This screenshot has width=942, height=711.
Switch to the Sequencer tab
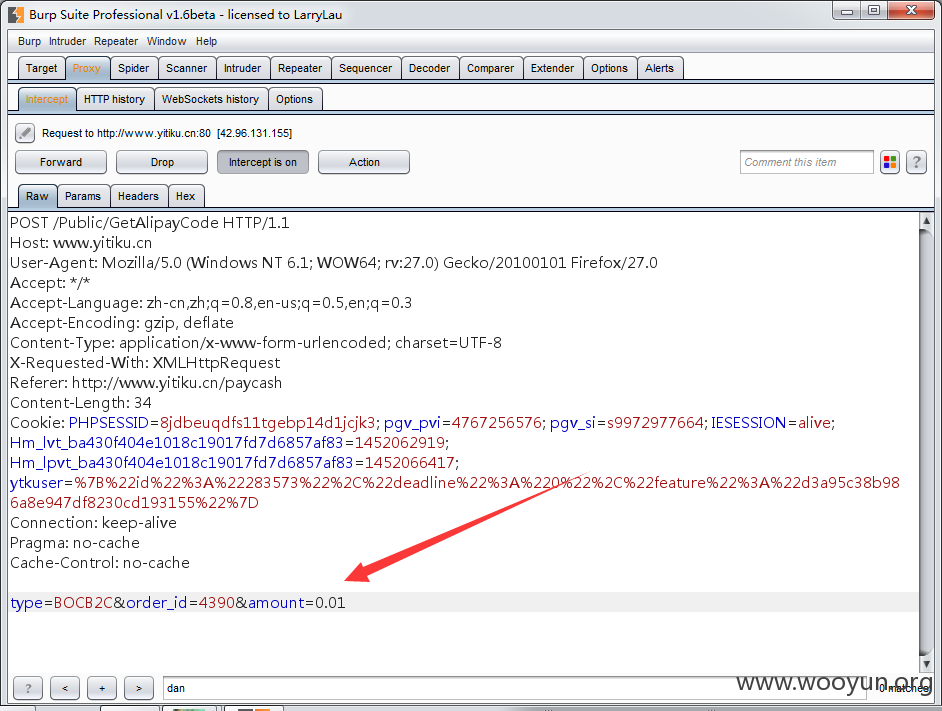tap(365, 69)
